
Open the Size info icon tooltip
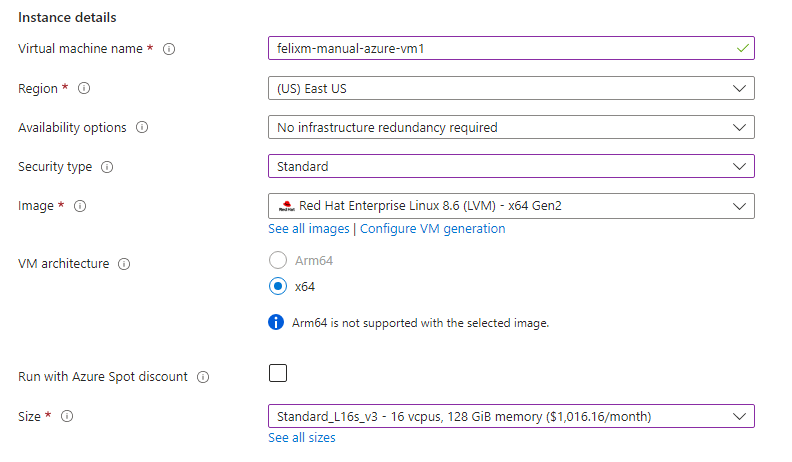click(67, 417)
